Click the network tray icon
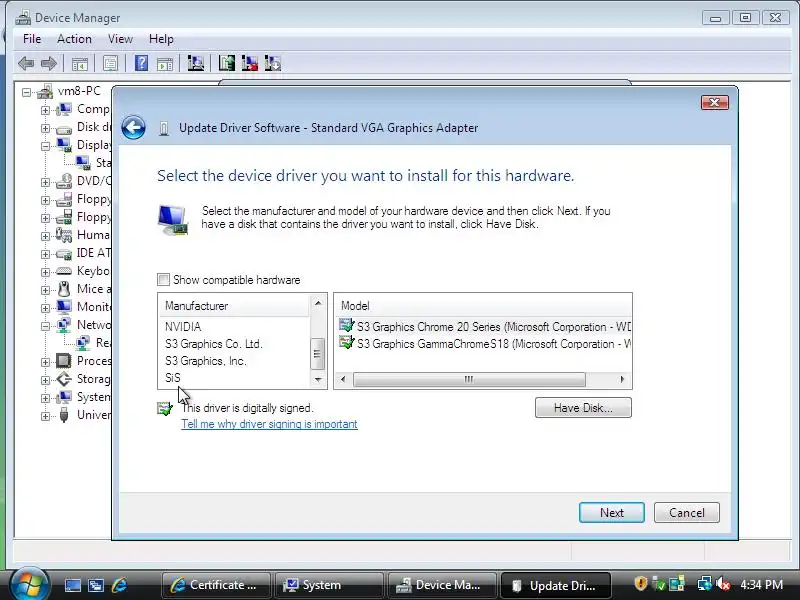This screenshot has height=600, width=800. point(705,584)
